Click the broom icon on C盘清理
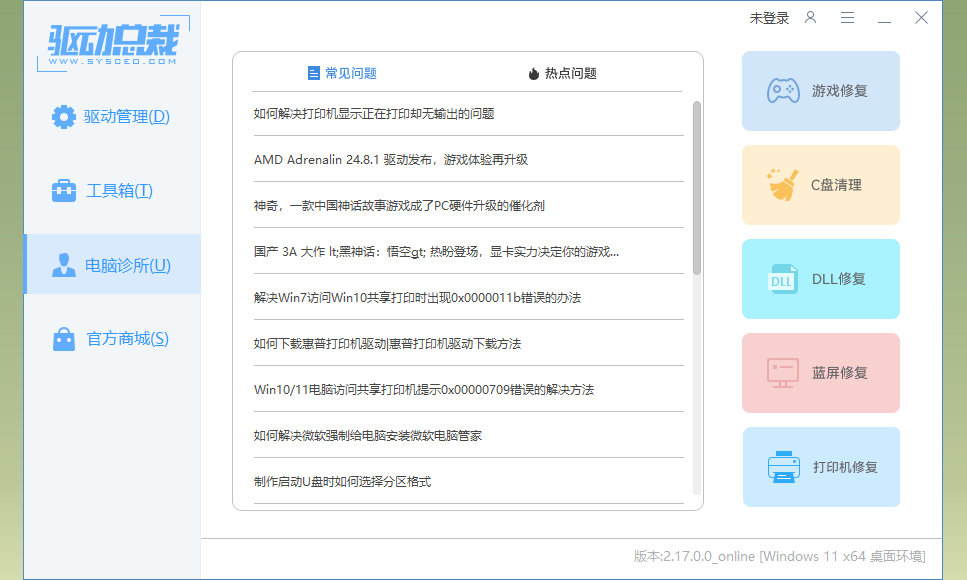 coord(782,185)
